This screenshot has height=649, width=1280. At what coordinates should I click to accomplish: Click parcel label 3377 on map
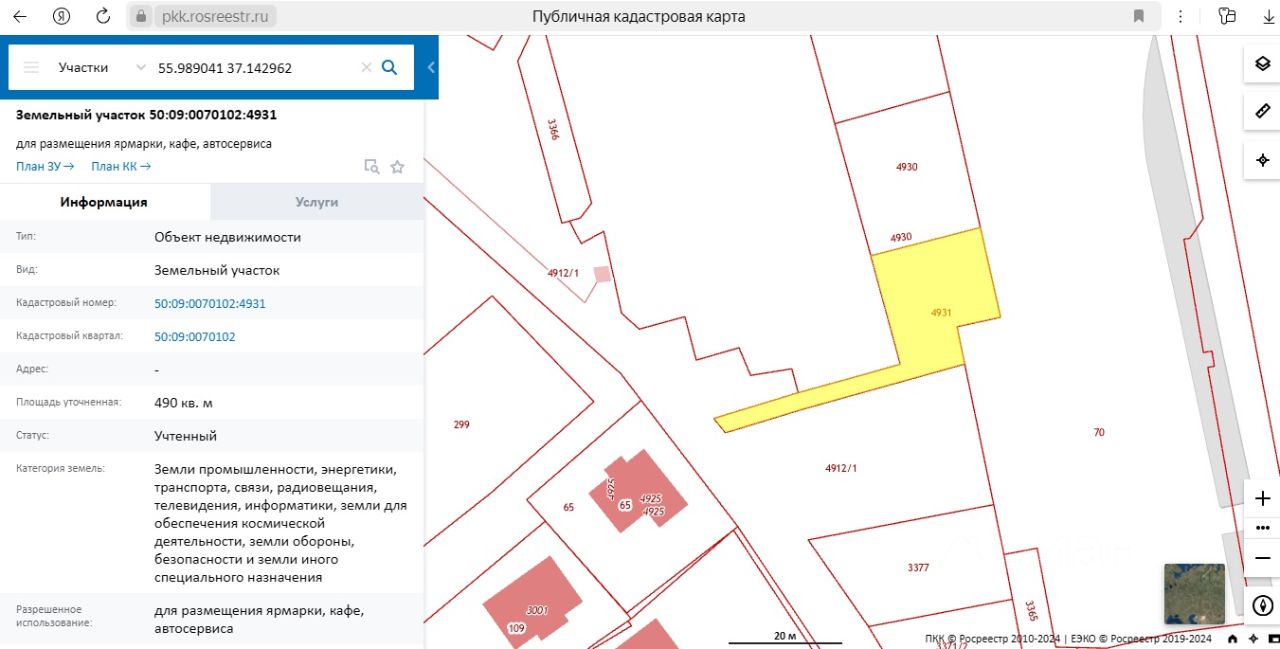(918, 567)
